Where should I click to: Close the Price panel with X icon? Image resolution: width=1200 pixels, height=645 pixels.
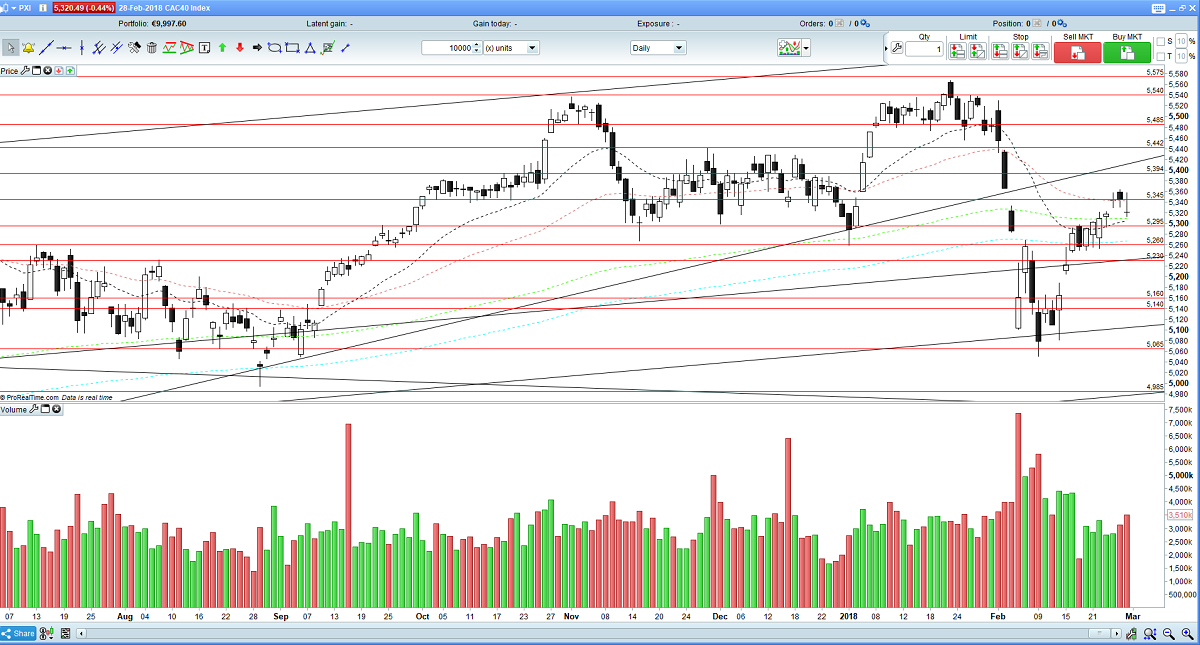click(47, 71)
